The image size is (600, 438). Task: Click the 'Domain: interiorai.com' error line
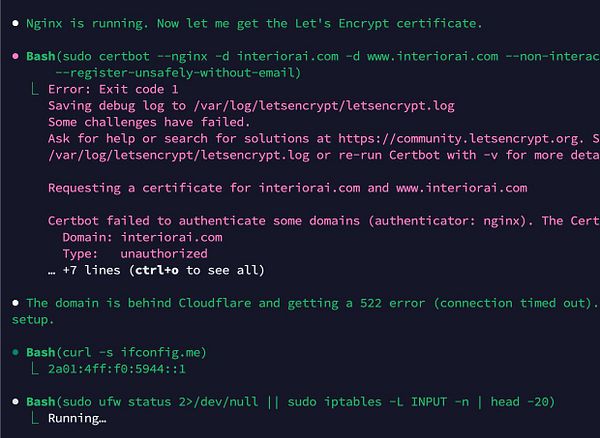tap(142, 238)
